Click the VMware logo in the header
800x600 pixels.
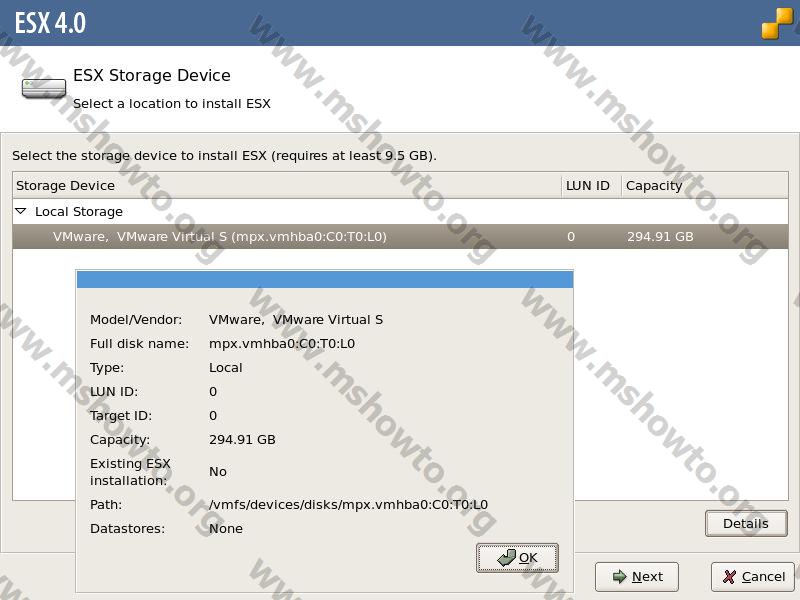click(x=778, y=23)
